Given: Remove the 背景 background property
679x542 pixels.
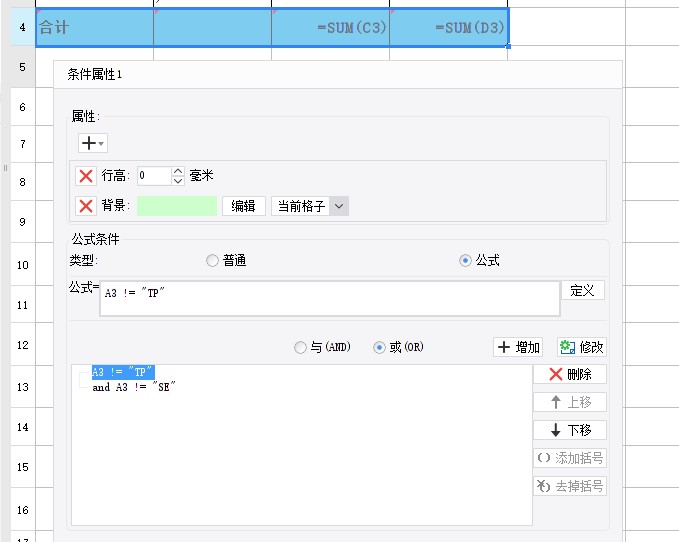Looking at the screenshot, I should click(87, 206).
